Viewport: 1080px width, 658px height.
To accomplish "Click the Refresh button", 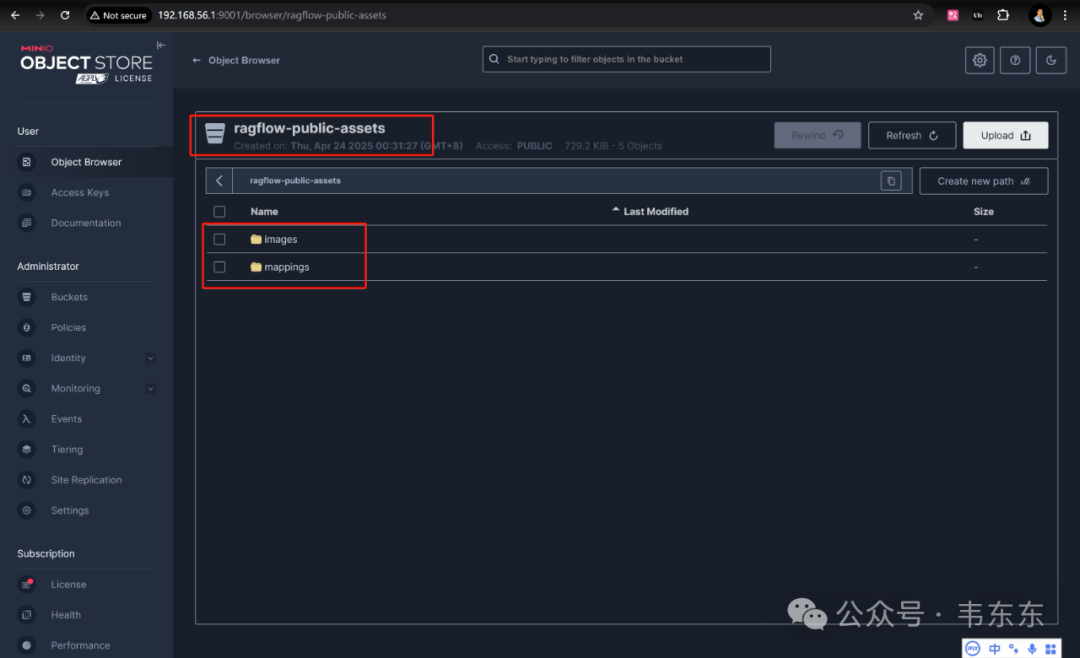I will tap(911, 136).
